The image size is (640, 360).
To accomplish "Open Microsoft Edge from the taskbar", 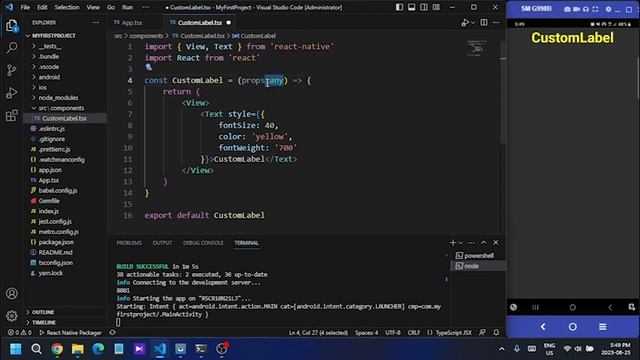I will coord(98,349).
